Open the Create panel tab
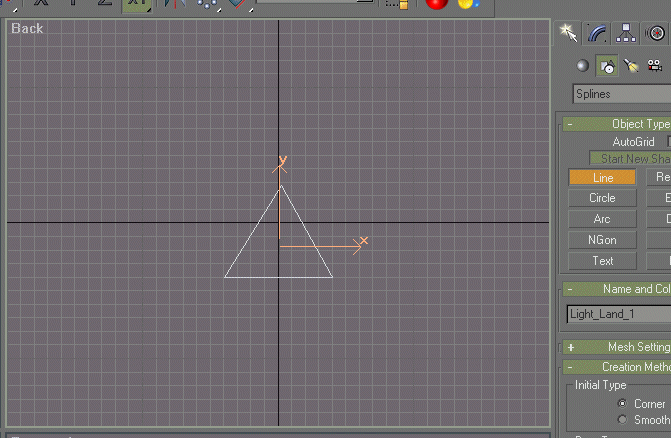This screenshot has height=438, width=671. [570, 33]
